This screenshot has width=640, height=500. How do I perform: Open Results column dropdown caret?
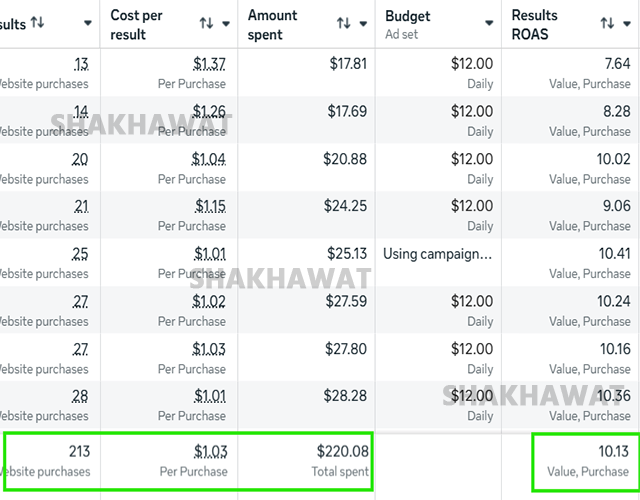87,23
